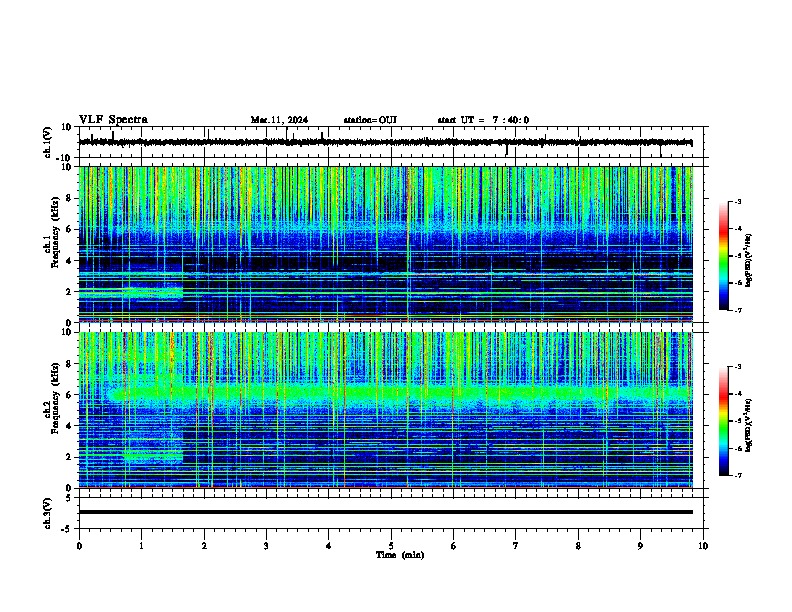Click the time axis tick label "3"

(266, 546)
